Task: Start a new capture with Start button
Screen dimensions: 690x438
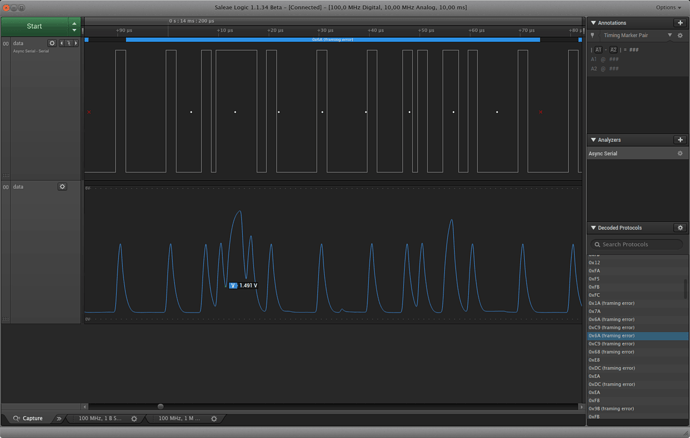Action: (34, 26)
